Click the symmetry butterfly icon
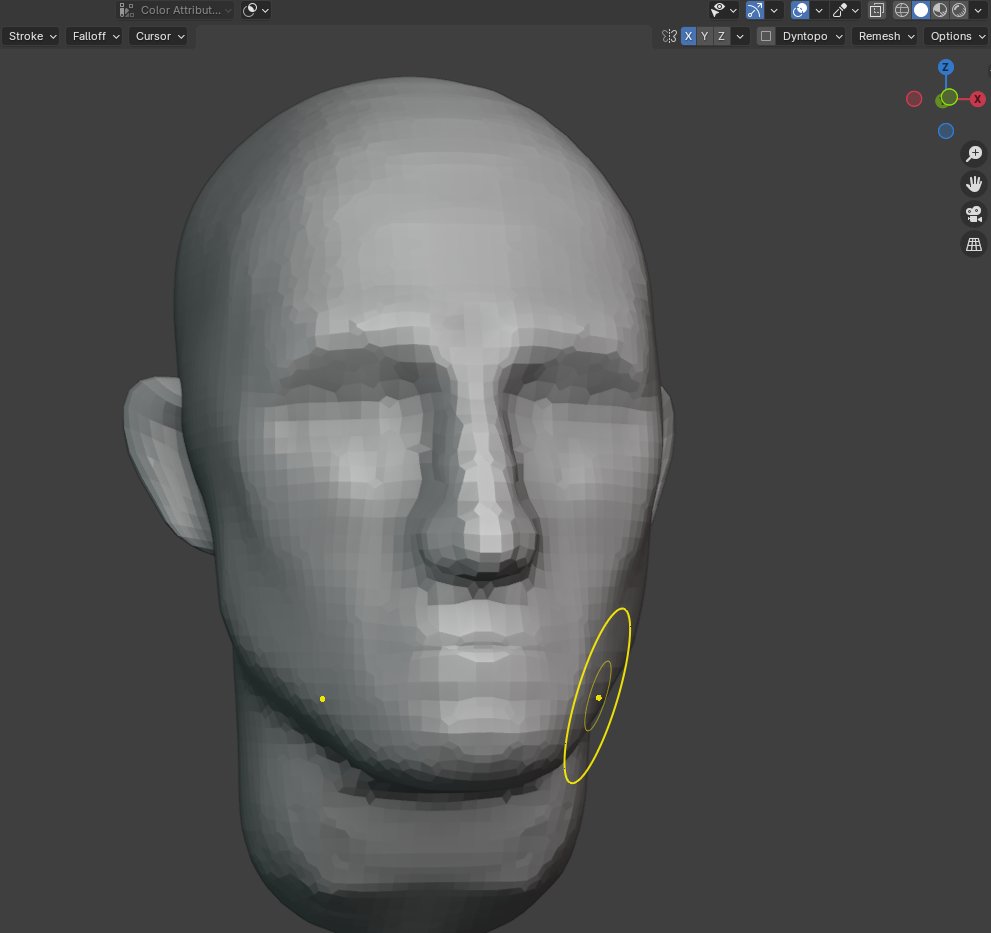 tap(669, 36)
